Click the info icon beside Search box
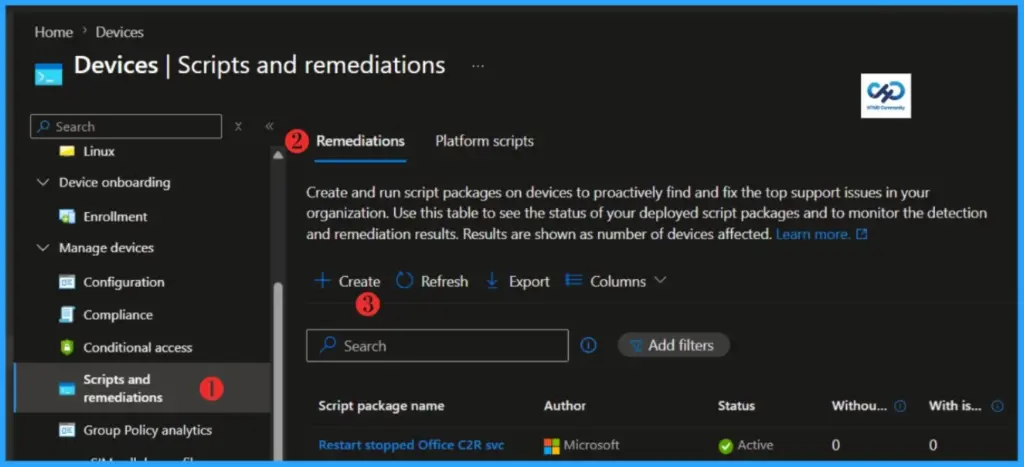 pyautogui.click(x=588, y=345)
